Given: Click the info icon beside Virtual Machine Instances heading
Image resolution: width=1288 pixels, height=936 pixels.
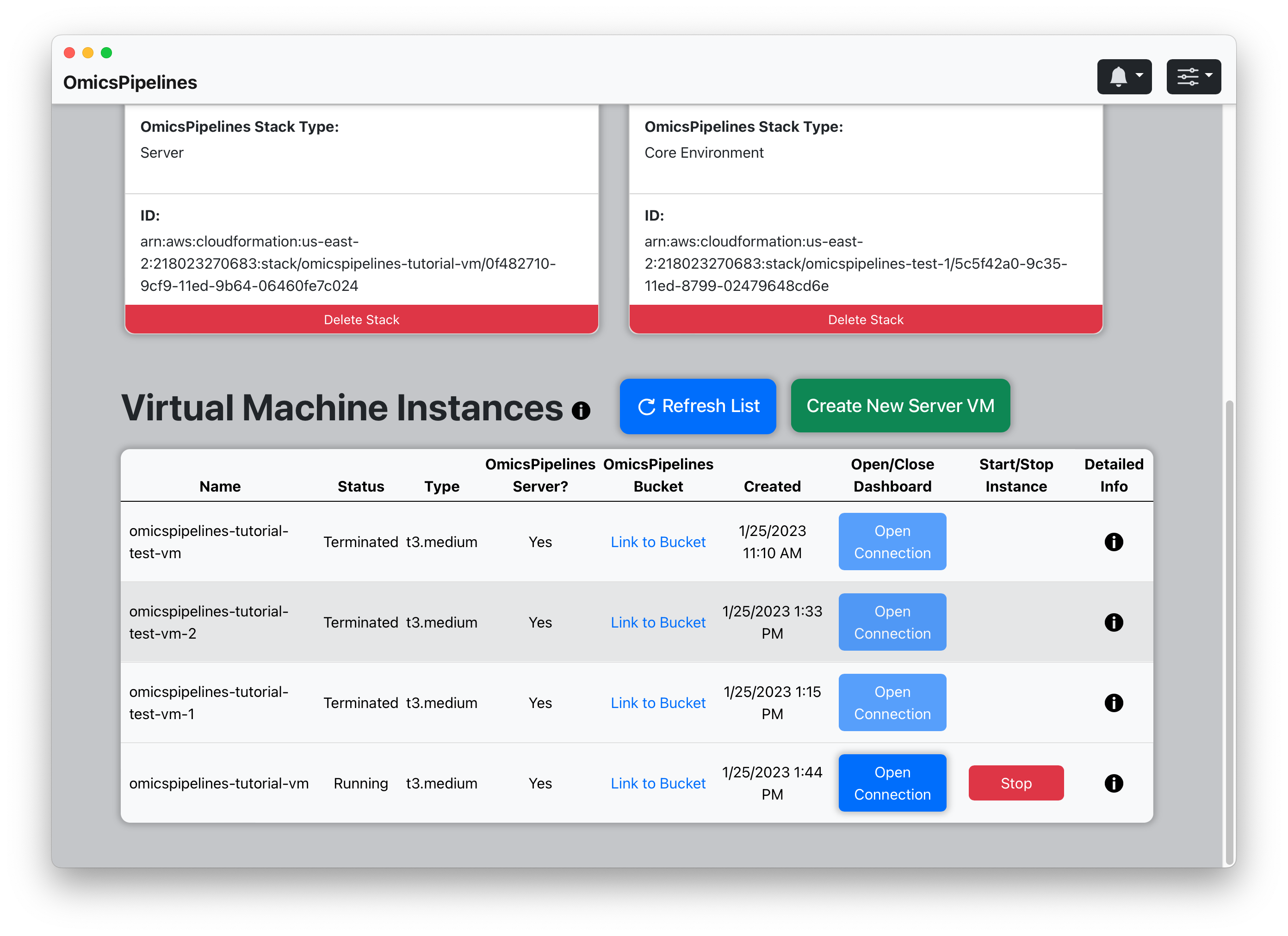Looking at the screenshot, I should point(581,410).
